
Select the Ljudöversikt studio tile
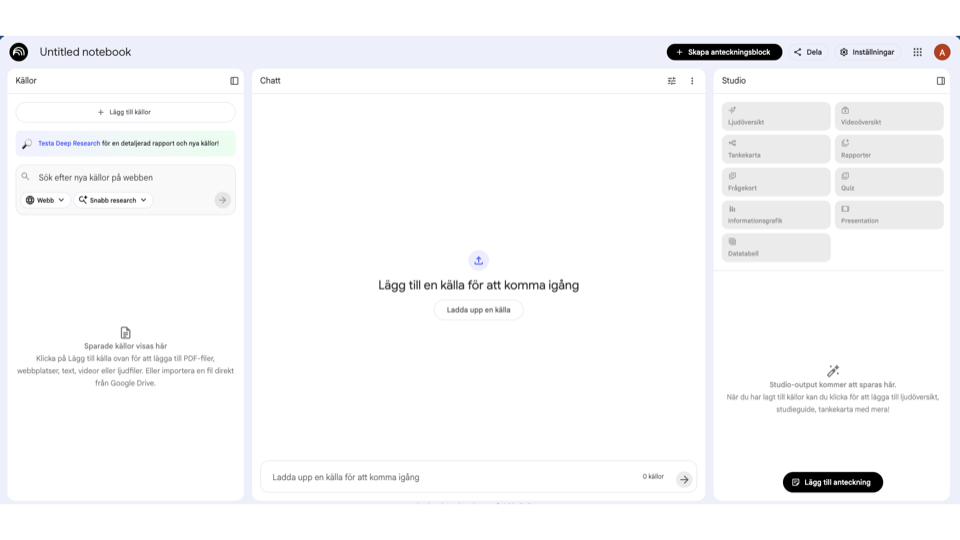(776, 116)
